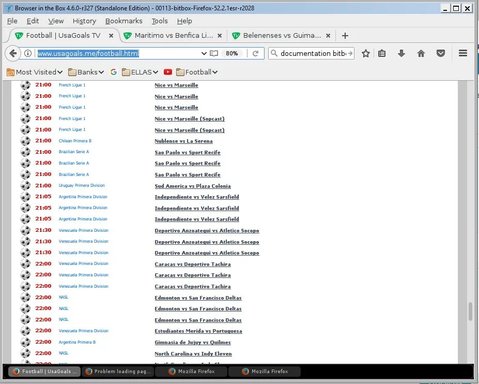Open the downloads arrow icon

click(x=401, y=53)
